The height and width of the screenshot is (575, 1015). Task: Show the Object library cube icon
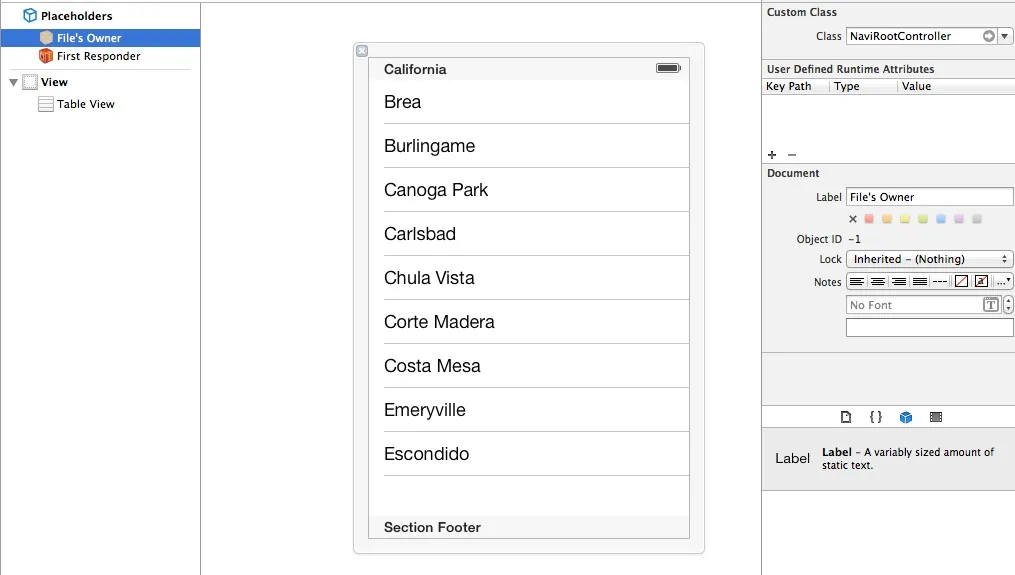(x=906, y=417)
